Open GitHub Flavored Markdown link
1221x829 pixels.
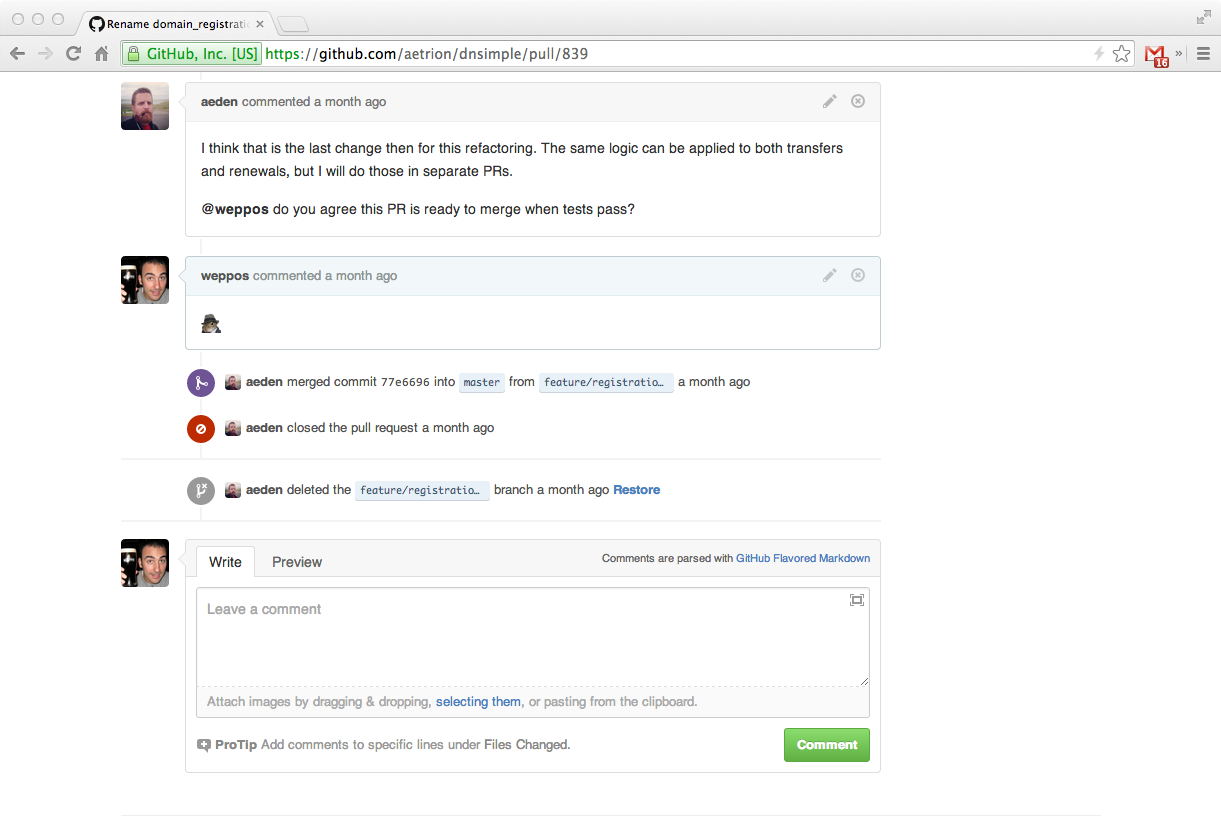pyautogui.click(x=803, y=558)
